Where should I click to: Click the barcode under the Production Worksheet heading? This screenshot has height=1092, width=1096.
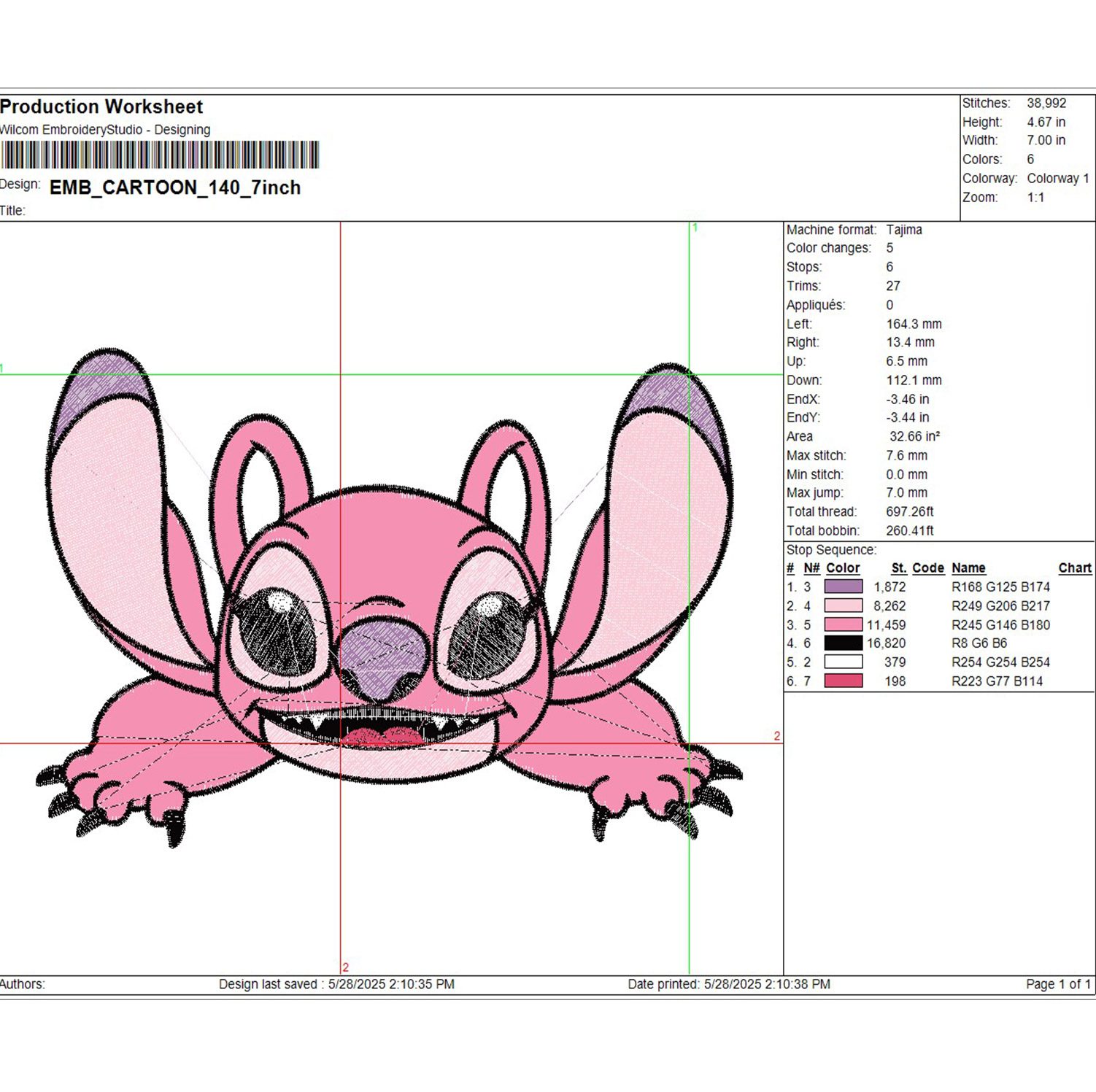click(x=160, y=155)
